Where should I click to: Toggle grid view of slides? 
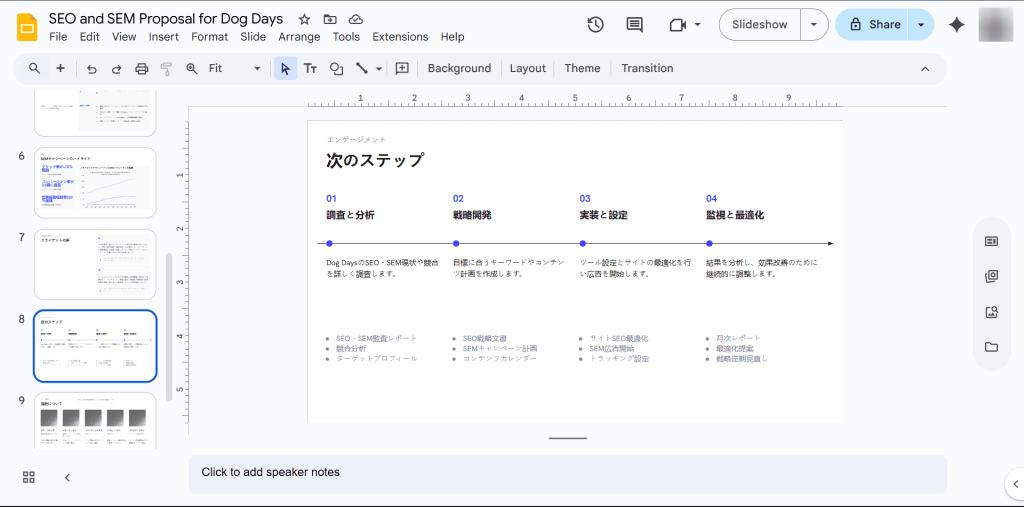(29, 477)
